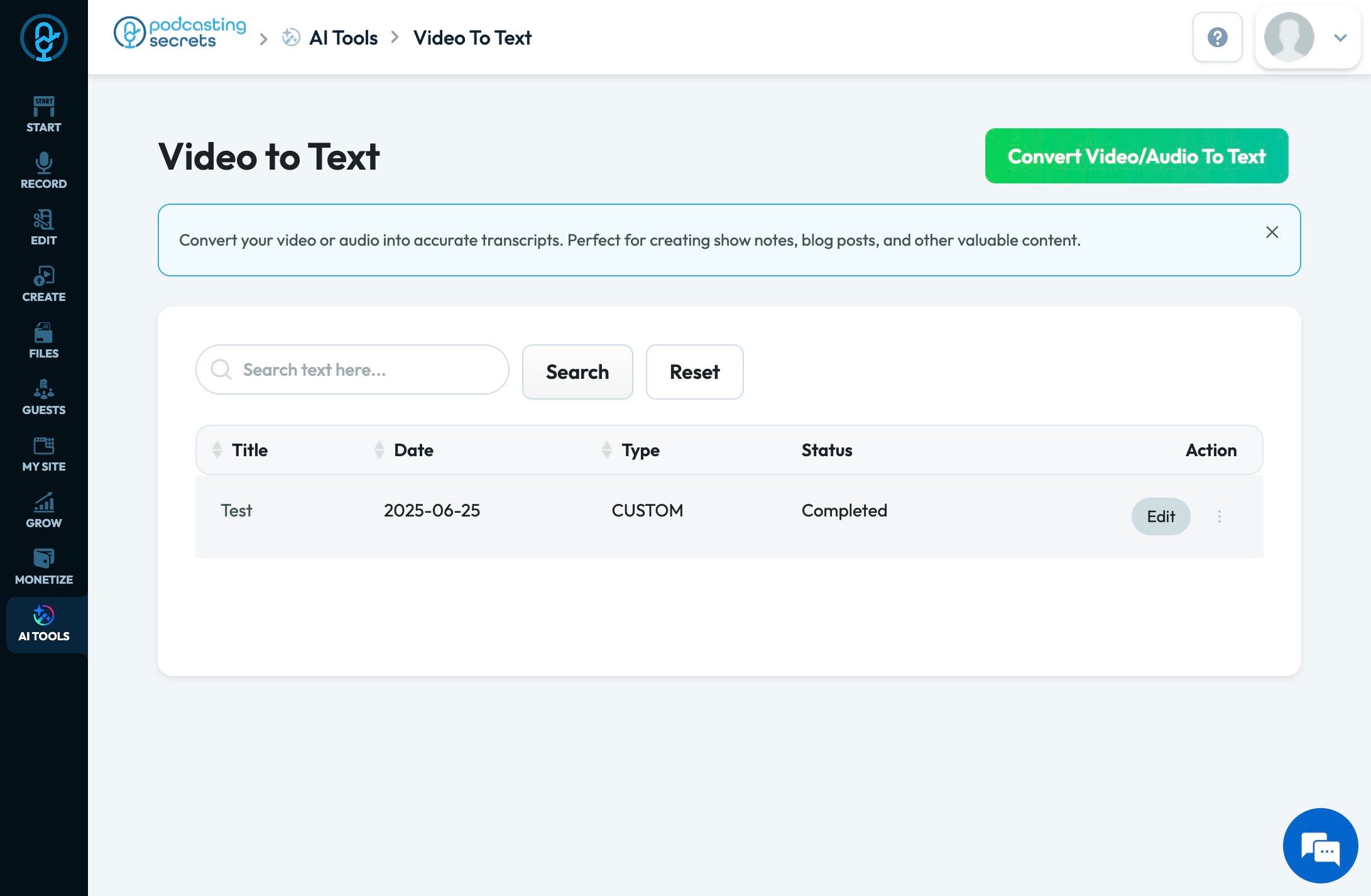Open the GROW analytics section
The image size is (1371, 896).
(43, 510)
